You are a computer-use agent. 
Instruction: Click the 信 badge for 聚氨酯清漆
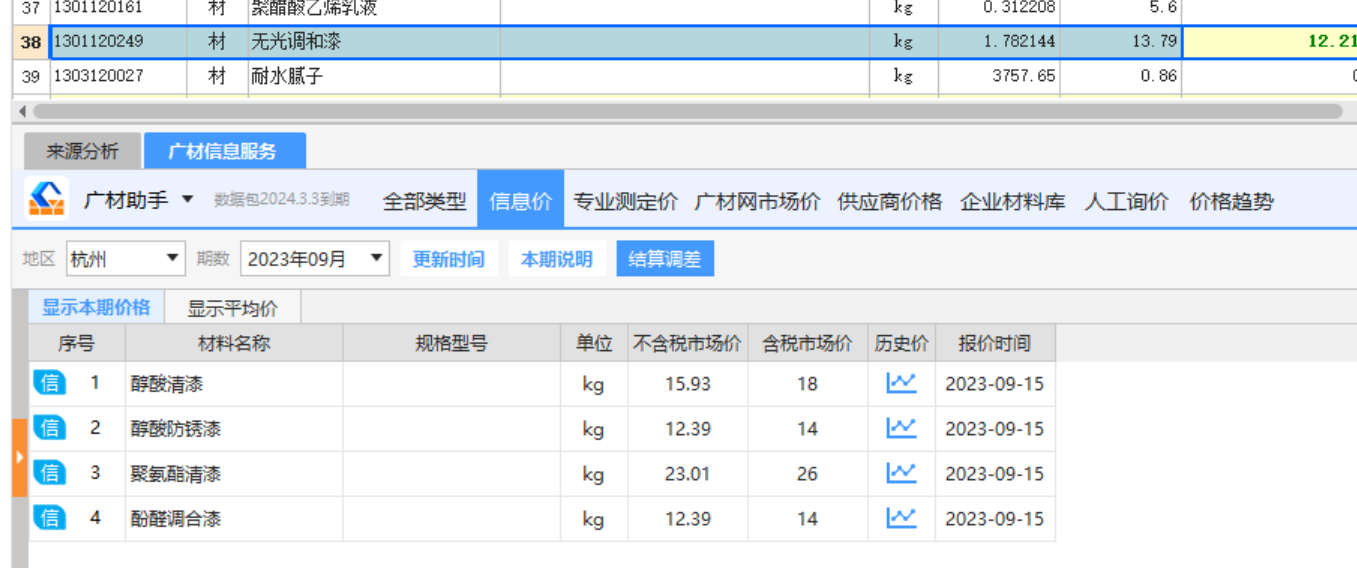49,473
